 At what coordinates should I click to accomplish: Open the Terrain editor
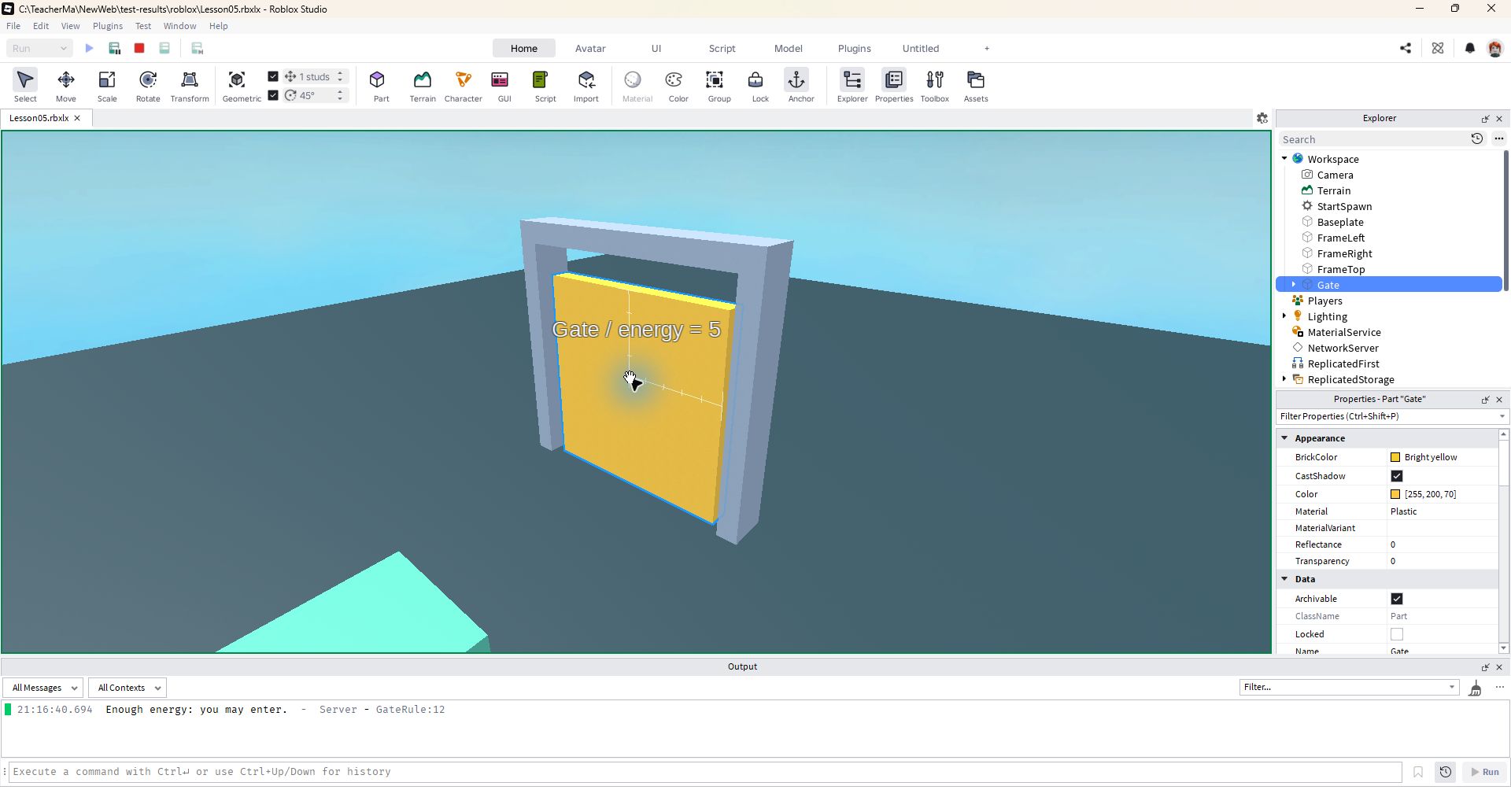[423, 86]
